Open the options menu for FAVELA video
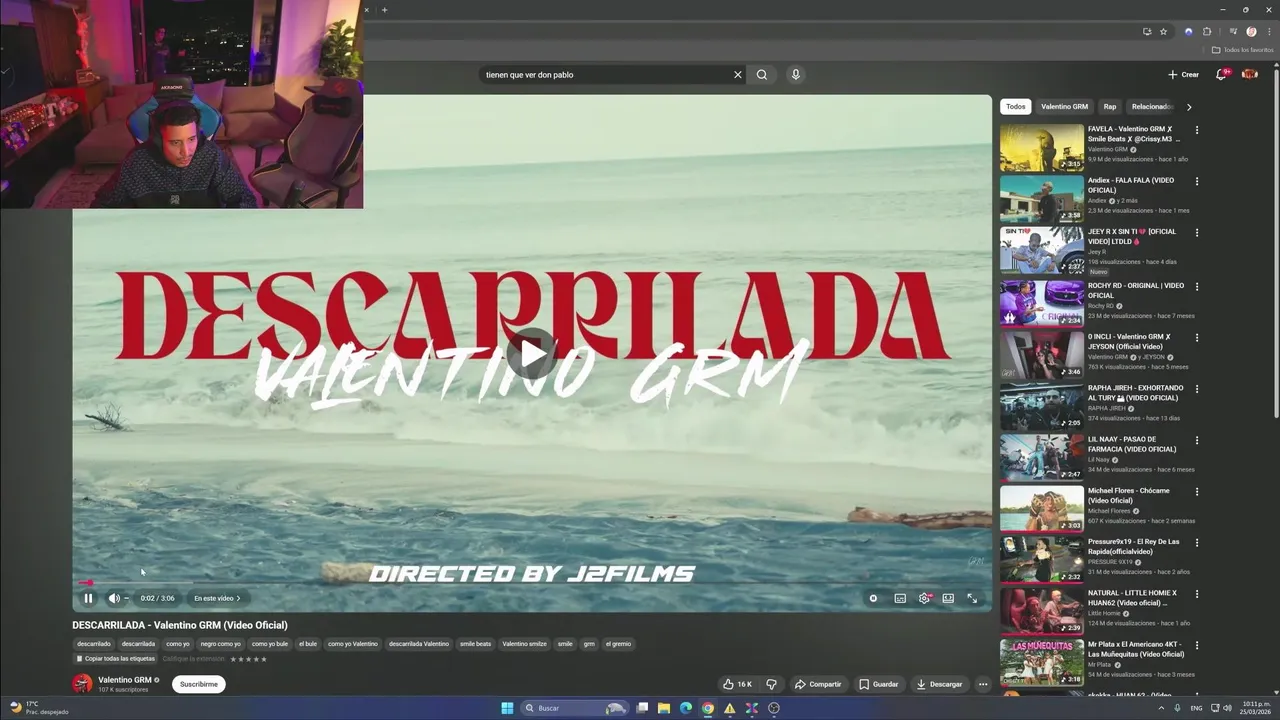The width and height of the screenshot is (1280, 720). click(x=1197, y=130)
